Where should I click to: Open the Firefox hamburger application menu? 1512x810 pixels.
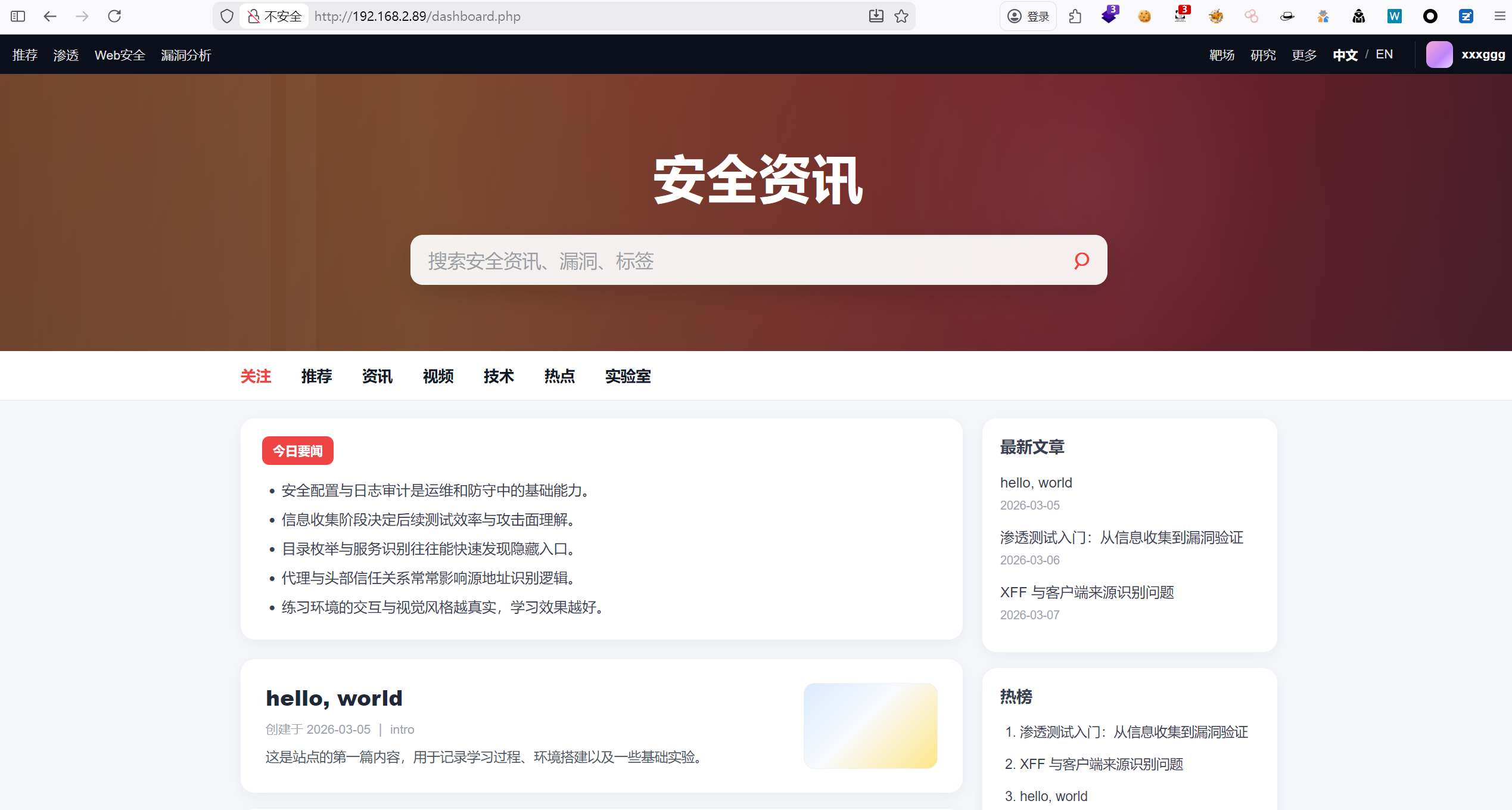point(1499,16)
